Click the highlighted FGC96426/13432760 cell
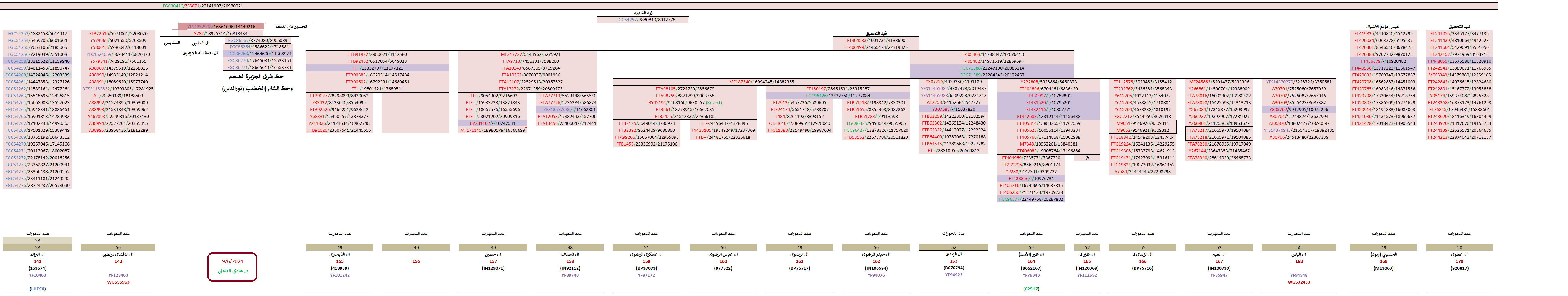This screenshot has height=296, width=1568. pos(838,96)
